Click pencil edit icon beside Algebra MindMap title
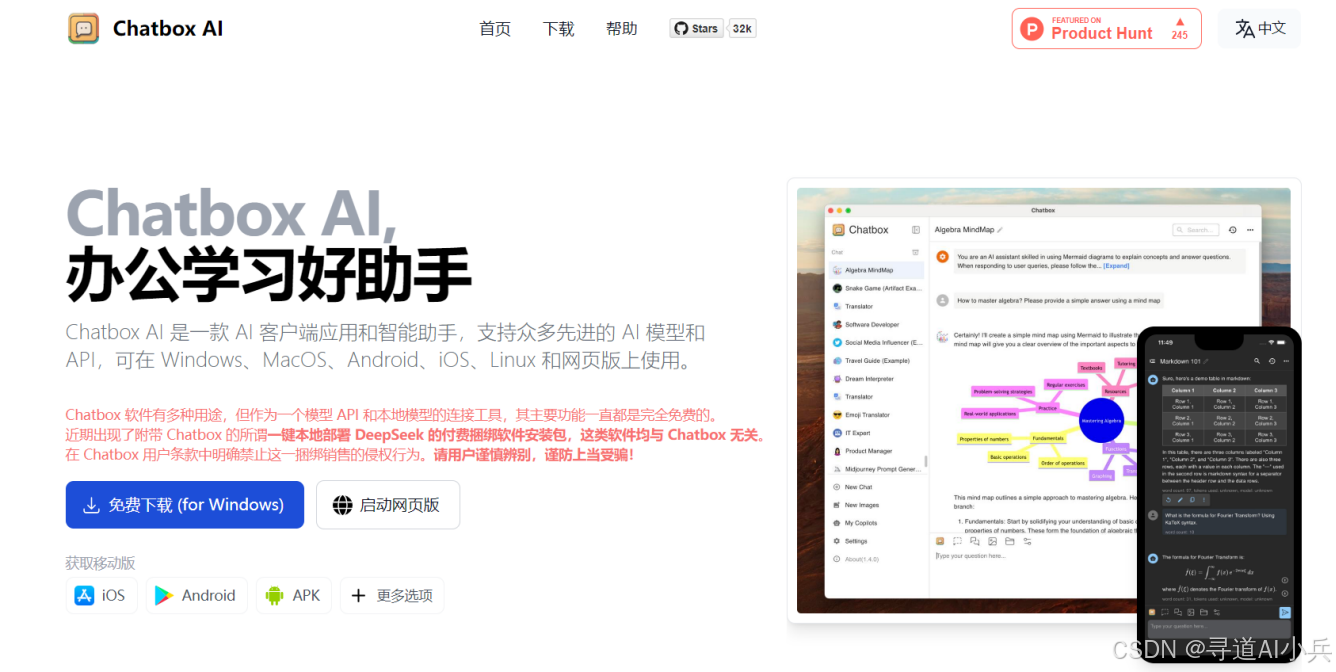Image resolution: width=1336 pixels, height=672 pixels. coord(1000,230)
